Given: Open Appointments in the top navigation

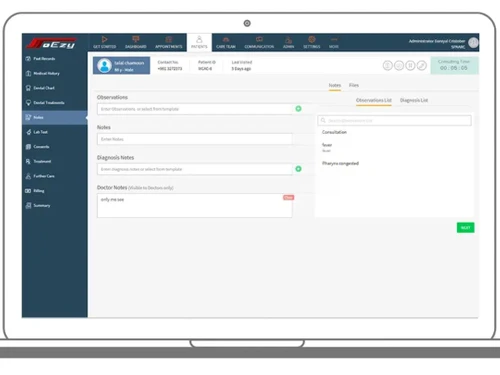Looking at the screenshot, I should pyautogui.click(x=168, y=43).
